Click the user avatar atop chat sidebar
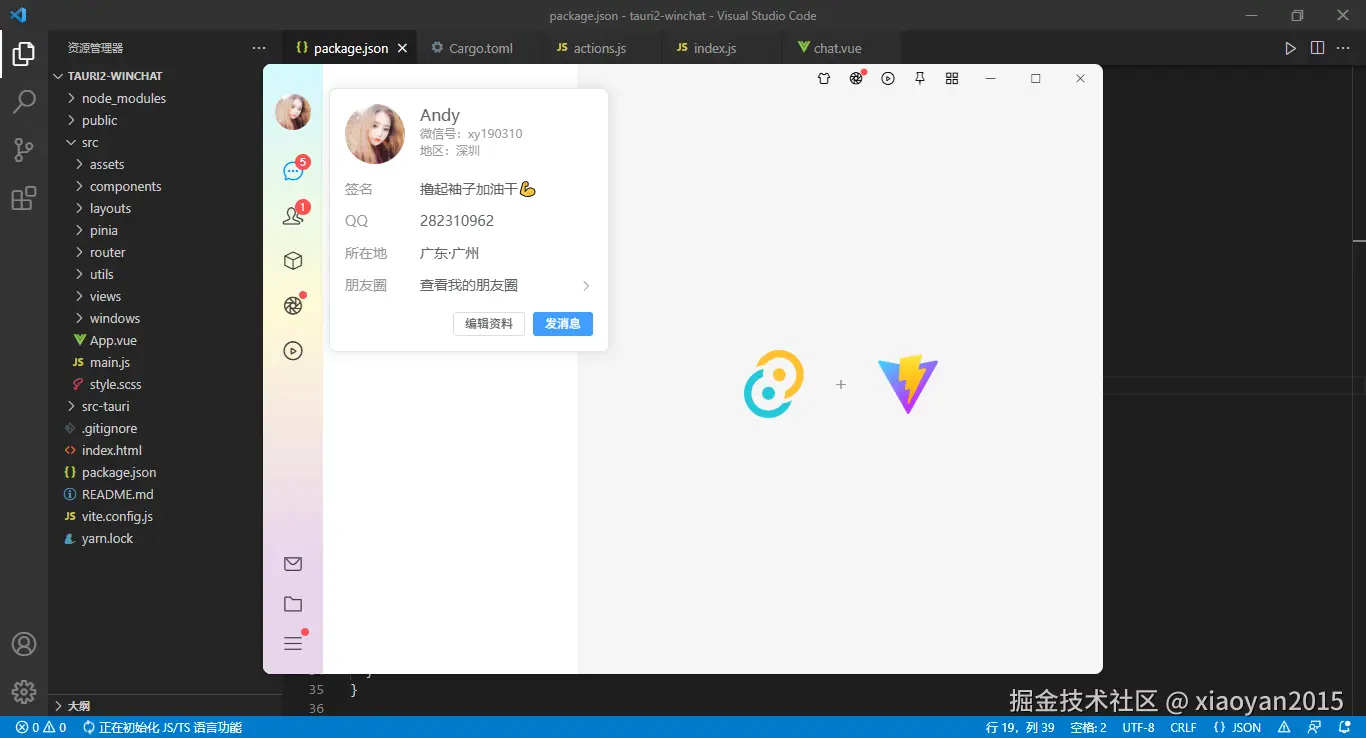 [293, 112]
